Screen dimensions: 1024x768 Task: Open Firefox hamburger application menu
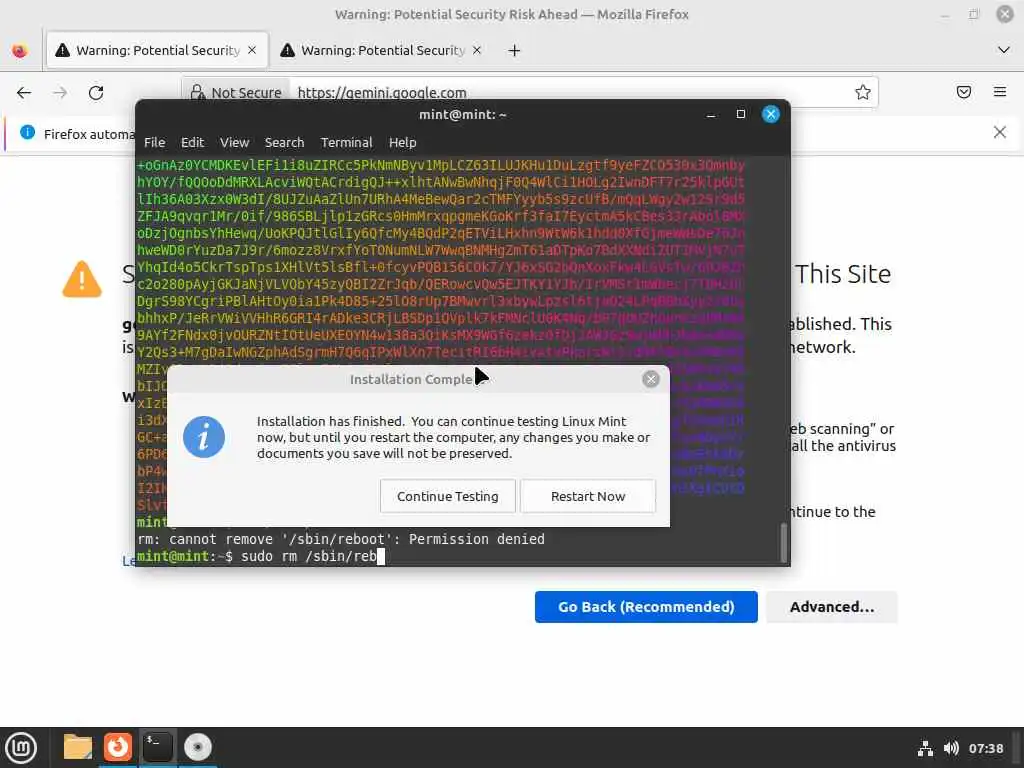[1000, 92]
